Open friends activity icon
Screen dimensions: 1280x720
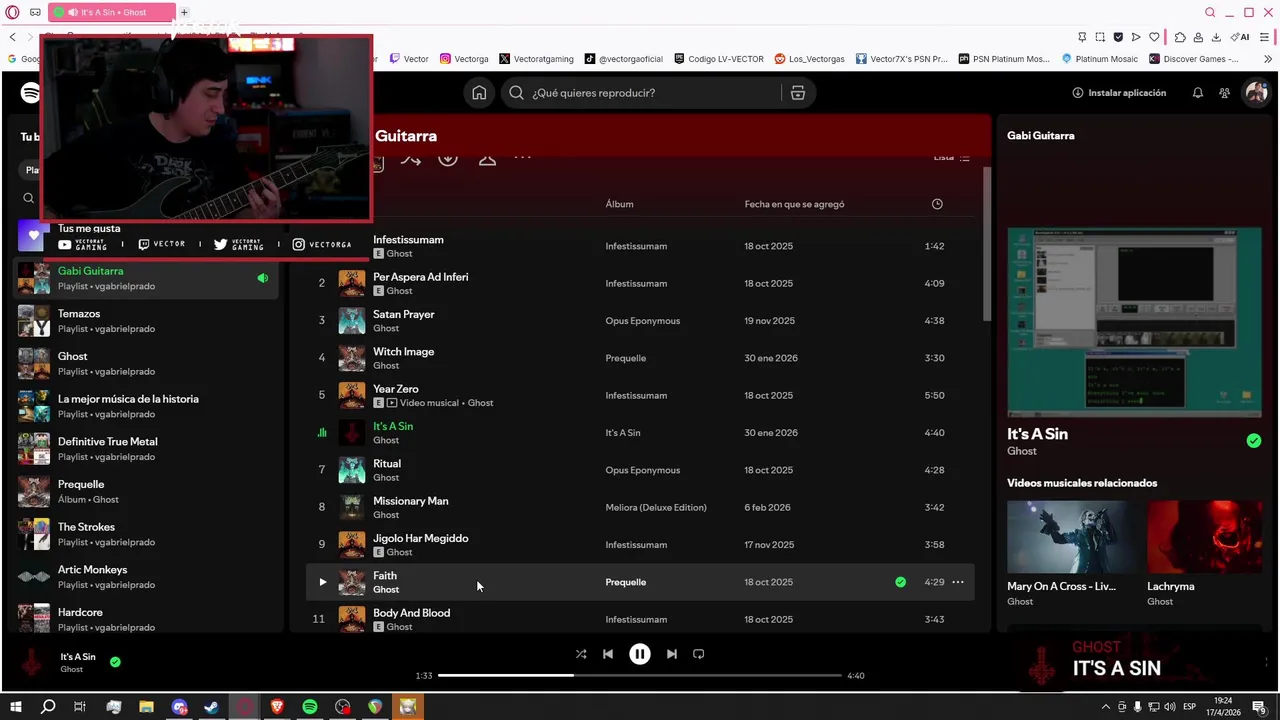pos(1224,93)
